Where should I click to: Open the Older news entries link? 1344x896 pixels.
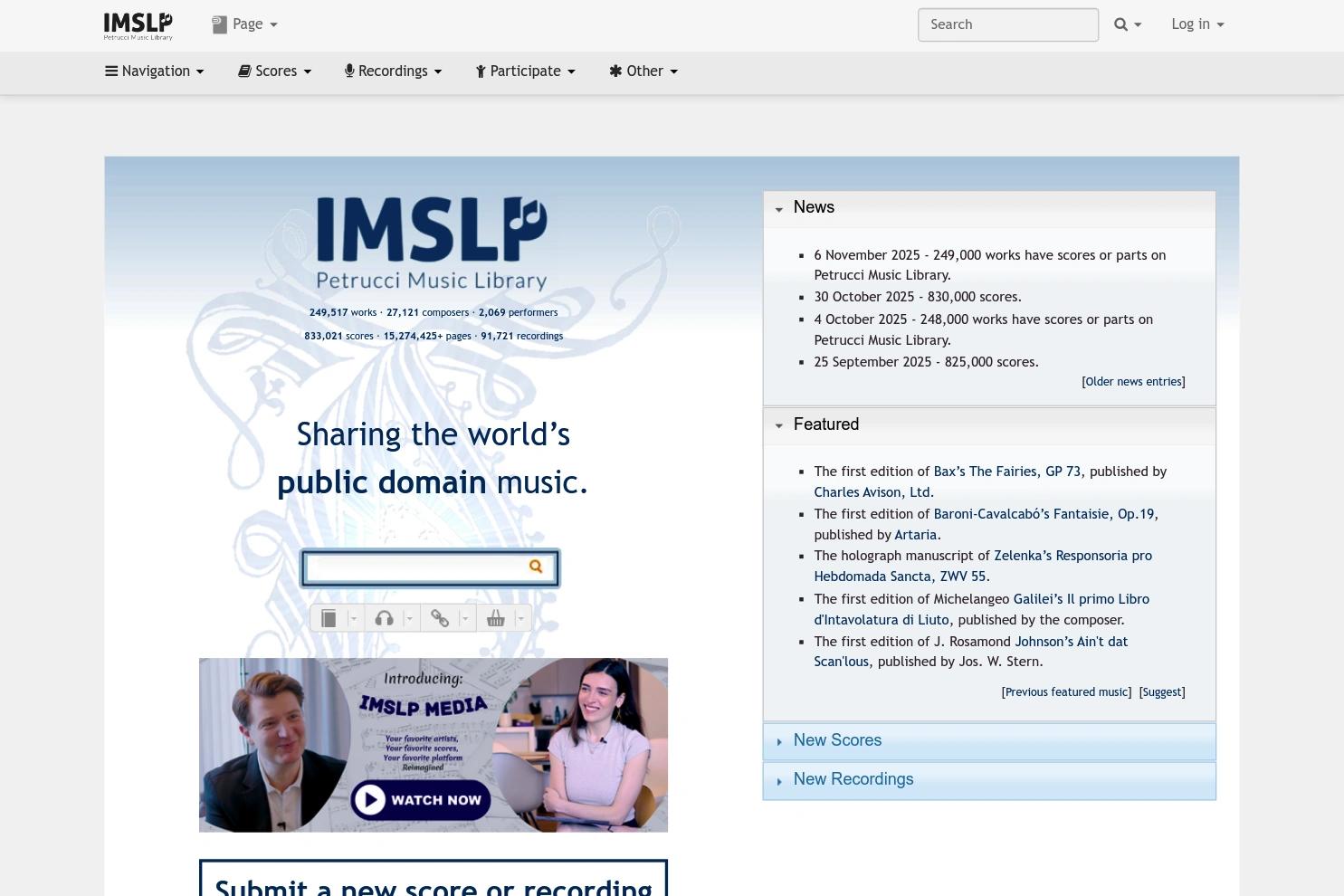click(x=1133, y=382)
